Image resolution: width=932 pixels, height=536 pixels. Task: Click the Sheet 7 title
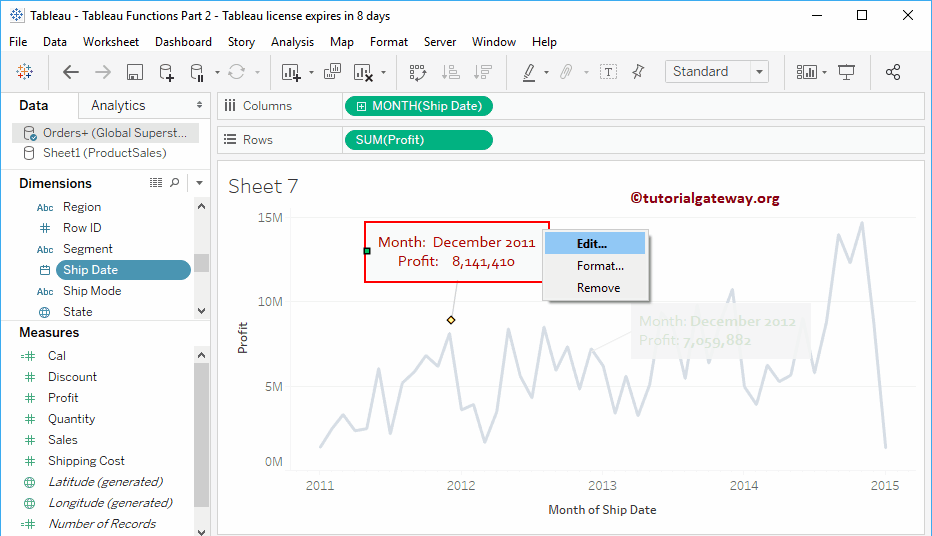pyautogui.click(x=263, y=186)
